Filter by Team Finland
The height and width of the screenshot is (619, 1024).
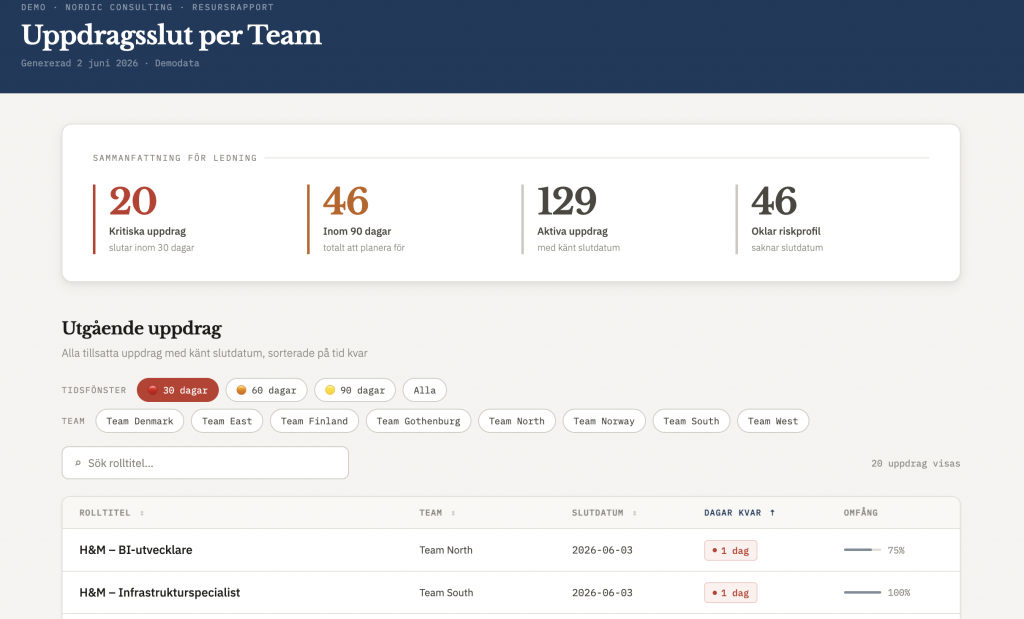pyautogui.click(x=314, y=421)
